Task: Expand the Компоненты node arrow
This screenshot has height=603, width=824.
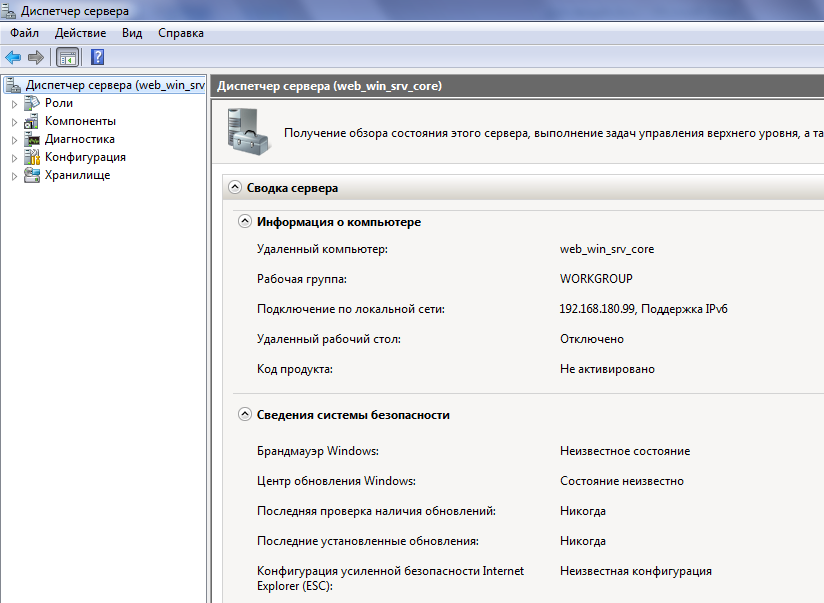Action: [14, 122]
